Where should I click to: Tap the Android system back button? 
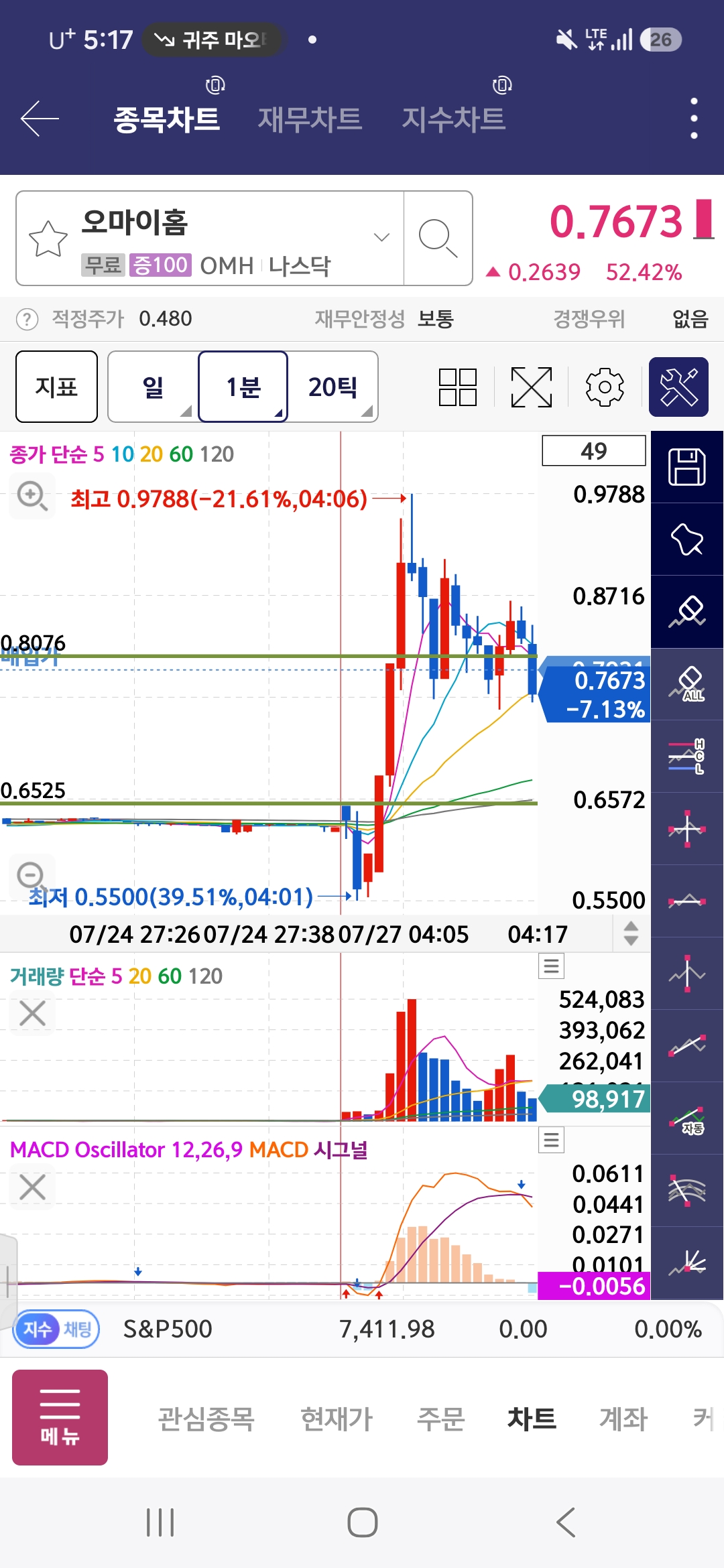pos(566,1522)
